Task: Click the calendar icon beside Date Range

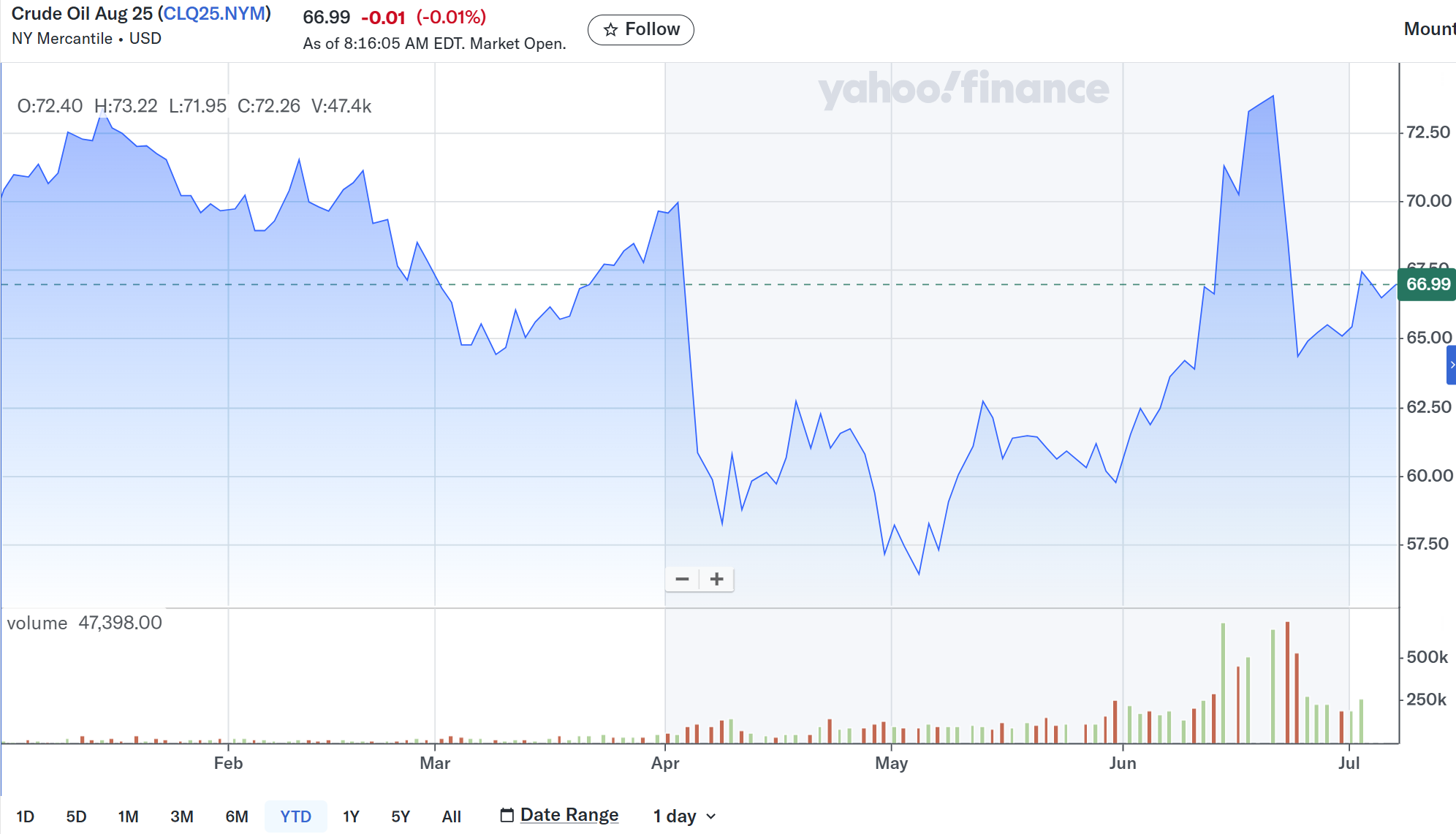Action: point(507,815)
